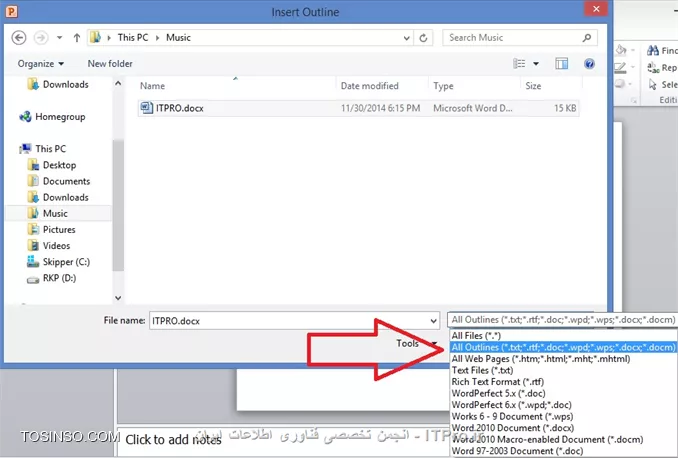678x458 pixels.
Task: Open the view options dropdown arrow
Action: pos(536,64)
